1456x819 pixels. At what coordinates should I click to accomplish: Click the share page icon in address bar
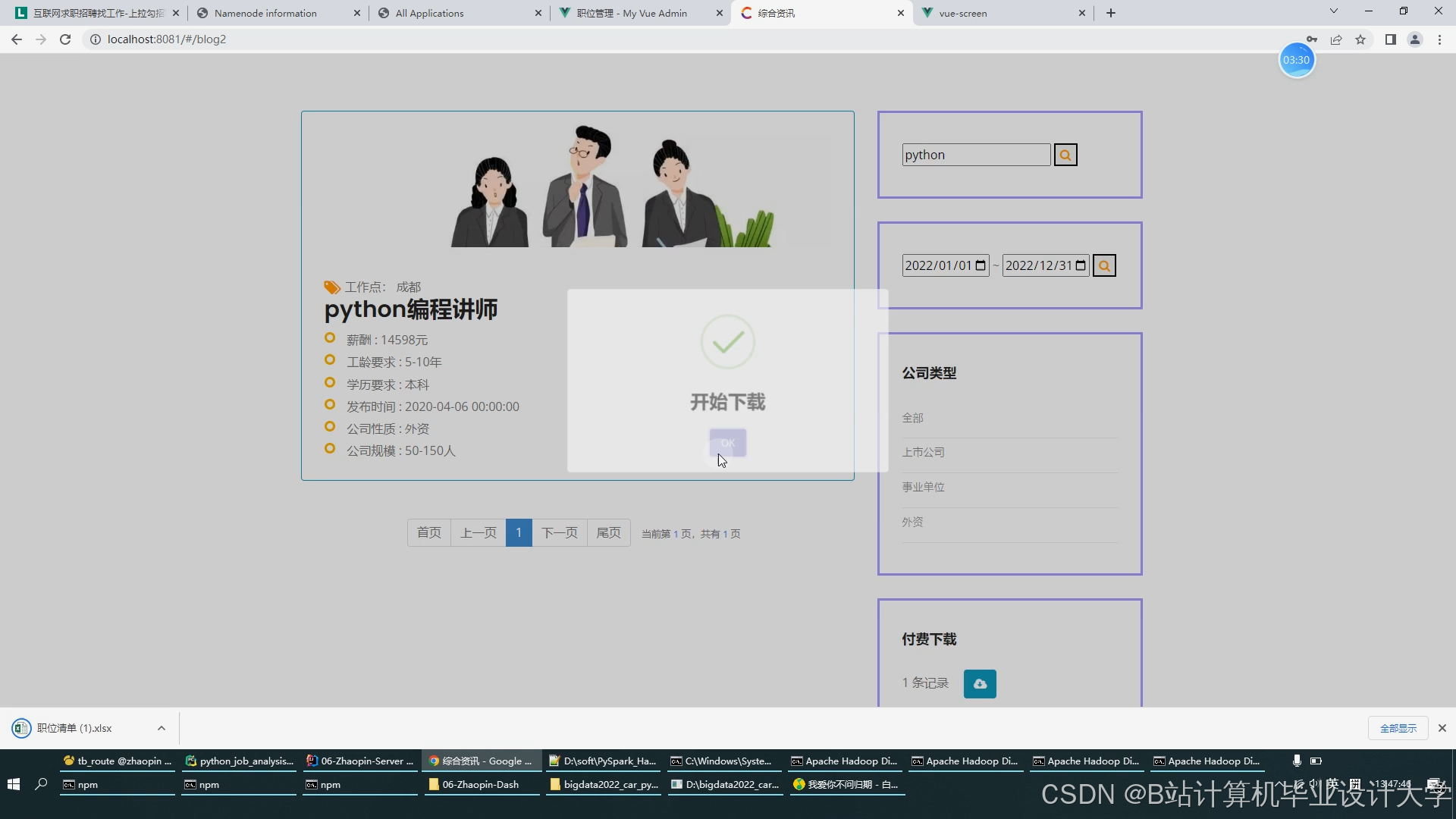[x=1336, y=39]
